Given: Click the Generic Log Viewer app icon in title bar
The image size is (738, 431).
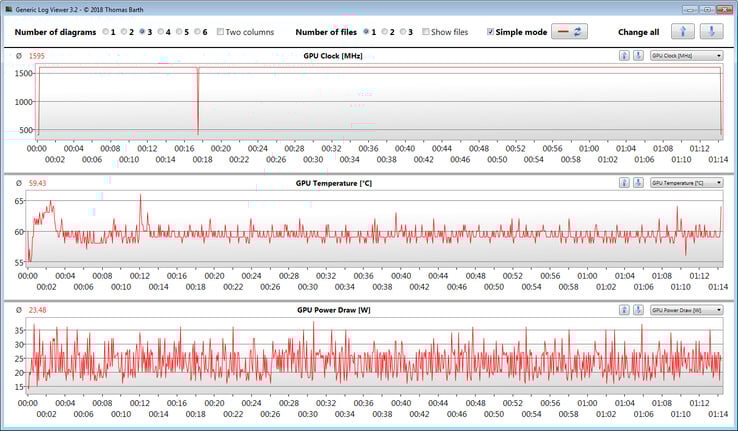Looking at the screenshot, I should click(x=8, y=9).
